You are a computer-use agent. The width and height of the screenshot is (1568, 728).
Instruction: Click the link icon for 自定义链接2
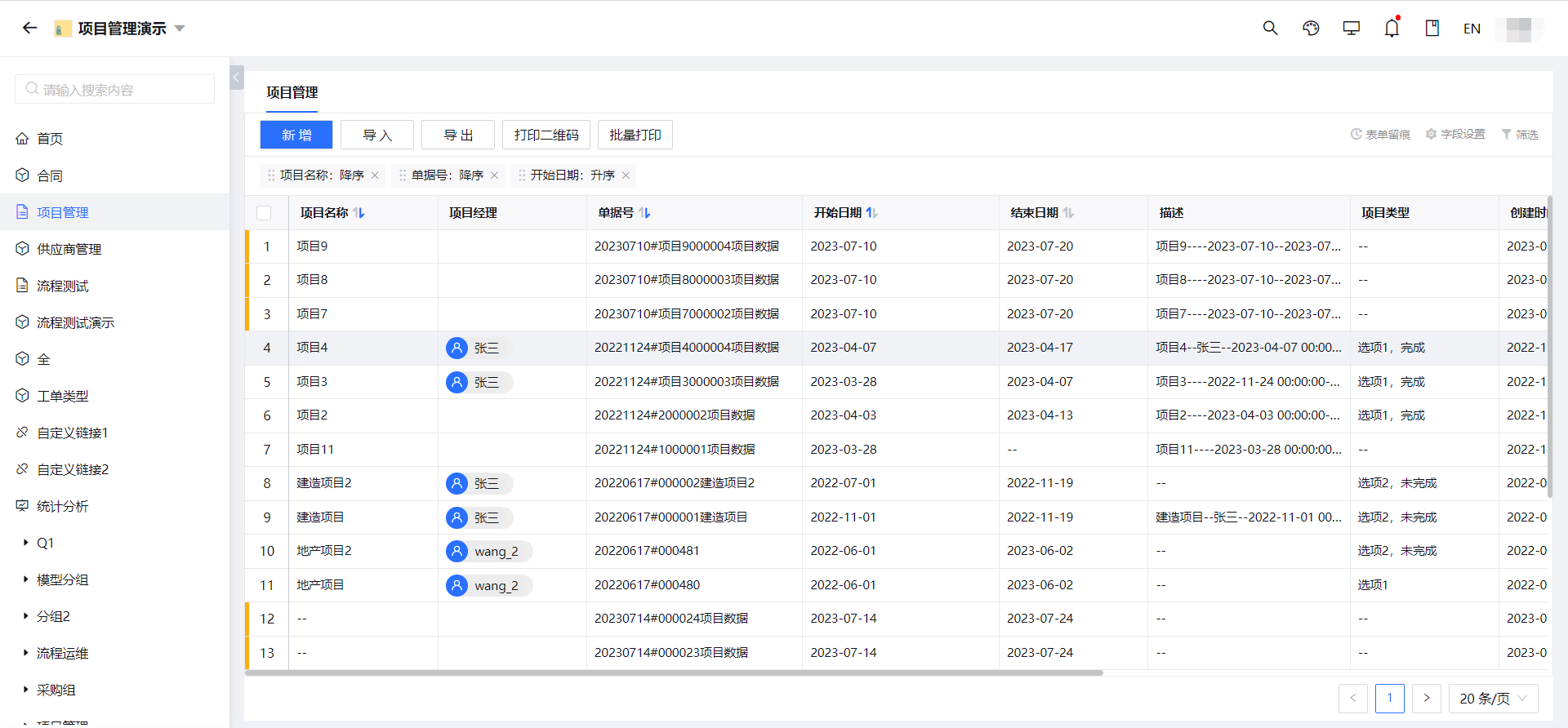(x=22, y=468)
